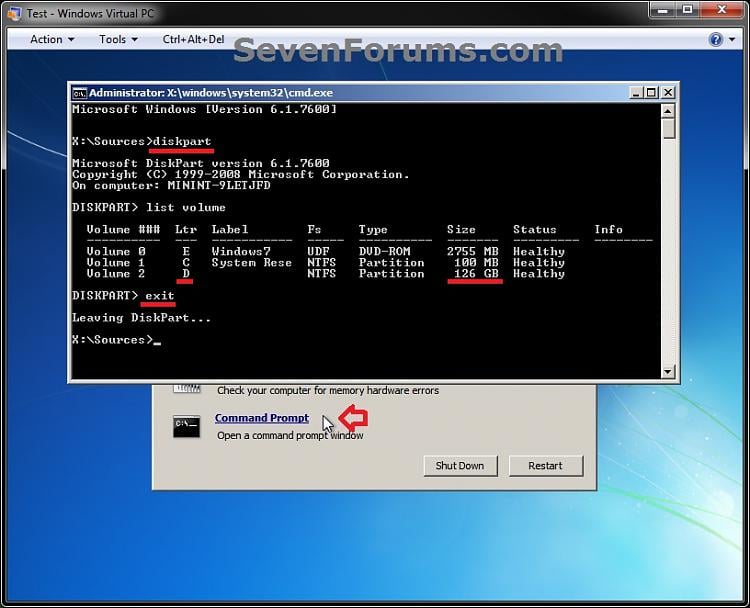Click the cmd.exe window system icon
Screen dimensions: 750x608
79,93
